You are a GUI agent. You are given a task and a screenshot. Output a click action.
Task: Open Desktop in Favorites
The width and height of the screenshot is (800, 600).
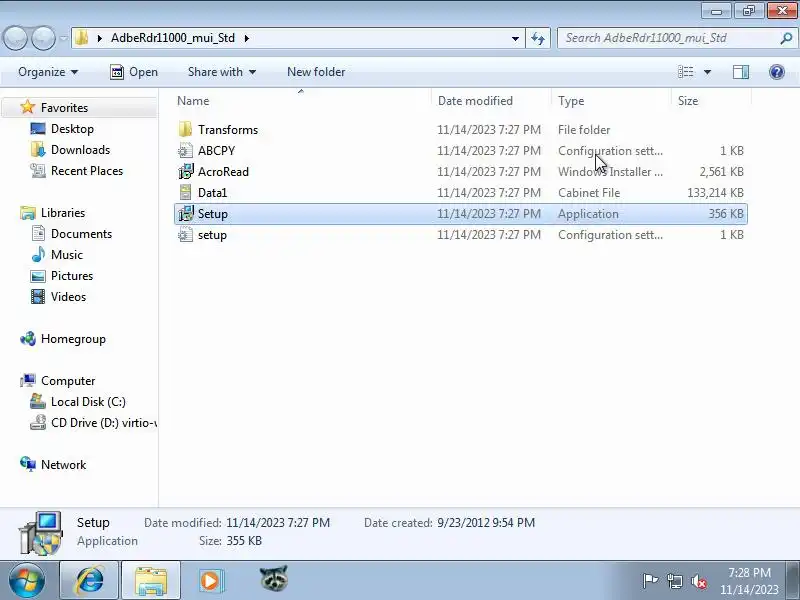point(72,129)
